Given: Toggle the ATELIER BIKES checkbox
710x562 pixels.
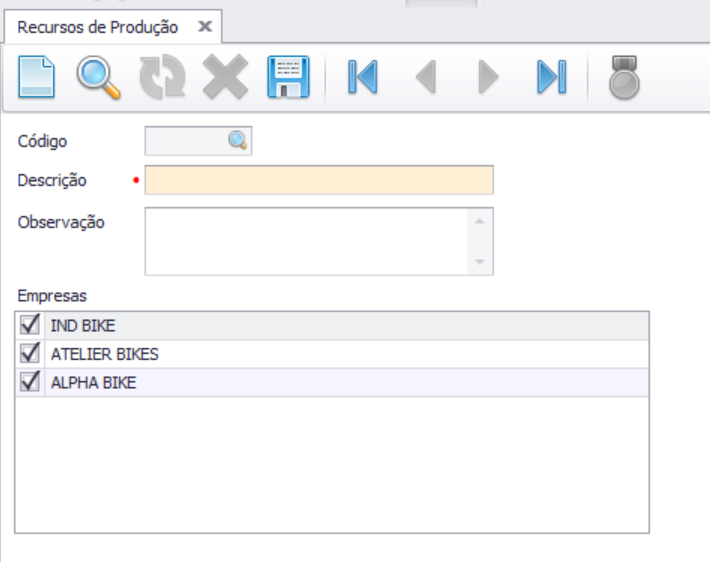Looking at the screenshot, I should click(x=30, y=353).
